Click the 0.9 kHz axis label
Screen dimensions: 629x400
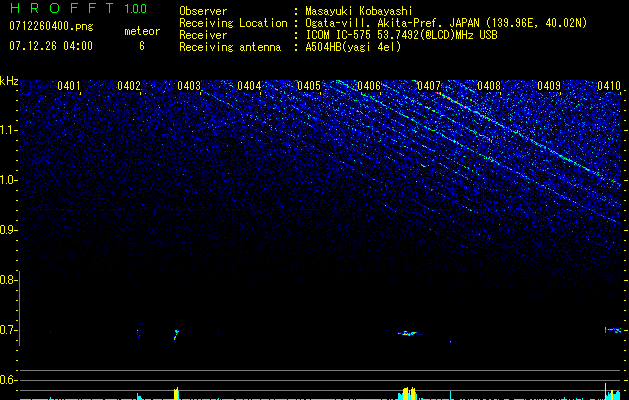[x=8, y=230]
